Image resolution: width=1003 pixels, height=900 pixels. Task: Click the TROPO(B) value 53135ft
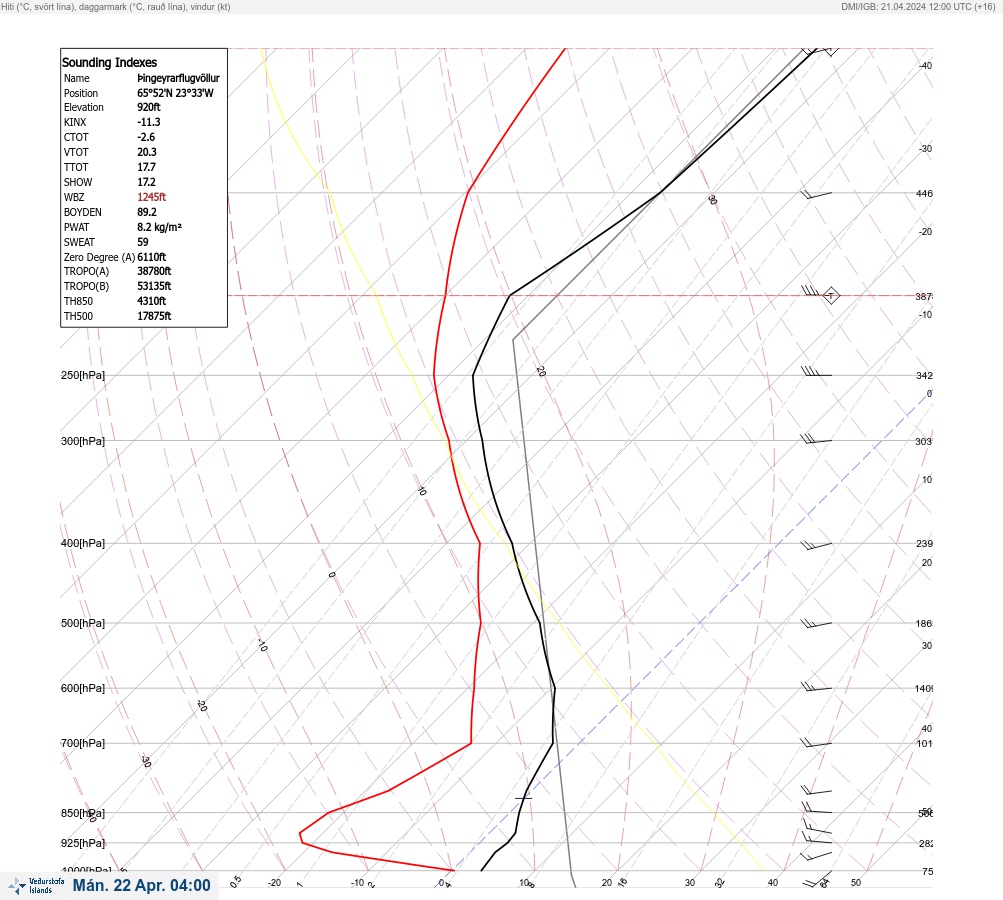tap(154, 286)
